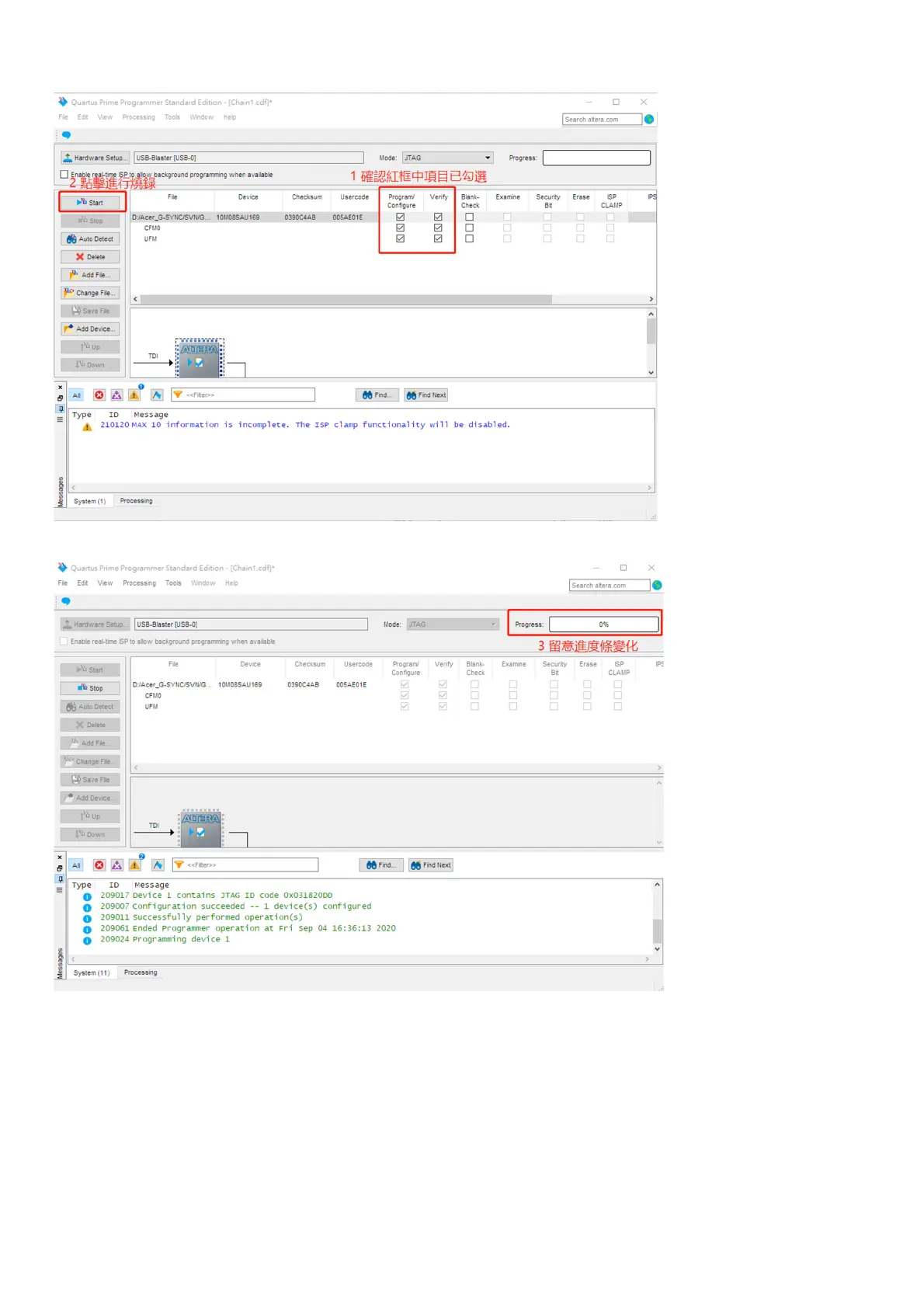The image size is (924, 1308).
Task: Open File menu in upper Programmer window
Action: click(64, 117)
